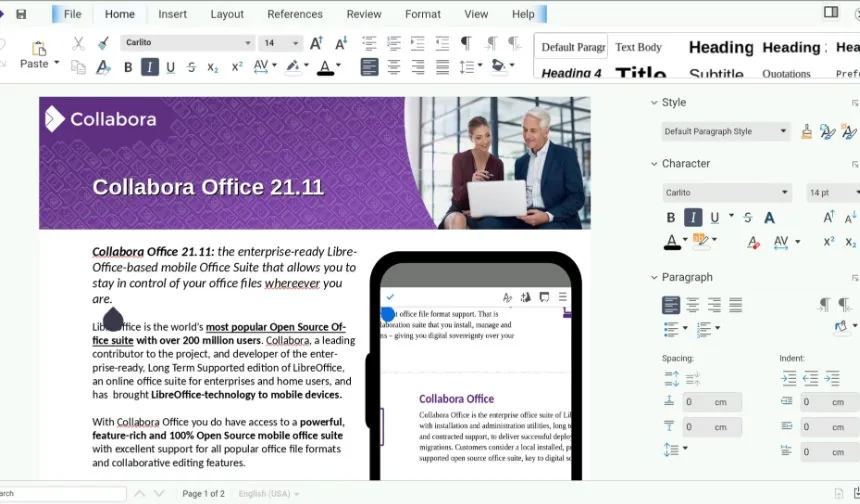Viewport: 860px width, 504px height.
Task: Toggle Underline in the ribbon
Action: (171, 67)
